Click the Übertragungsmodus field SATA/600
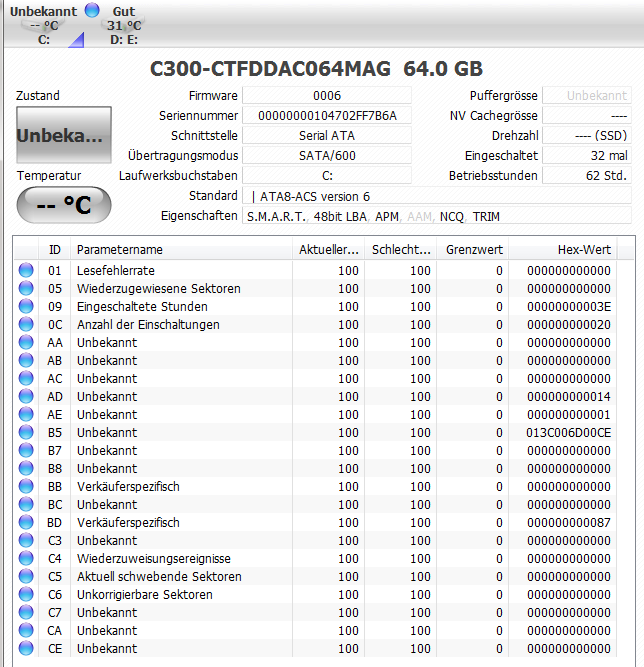Viewport: 644px width, 667px height. (x=327, y=155)
